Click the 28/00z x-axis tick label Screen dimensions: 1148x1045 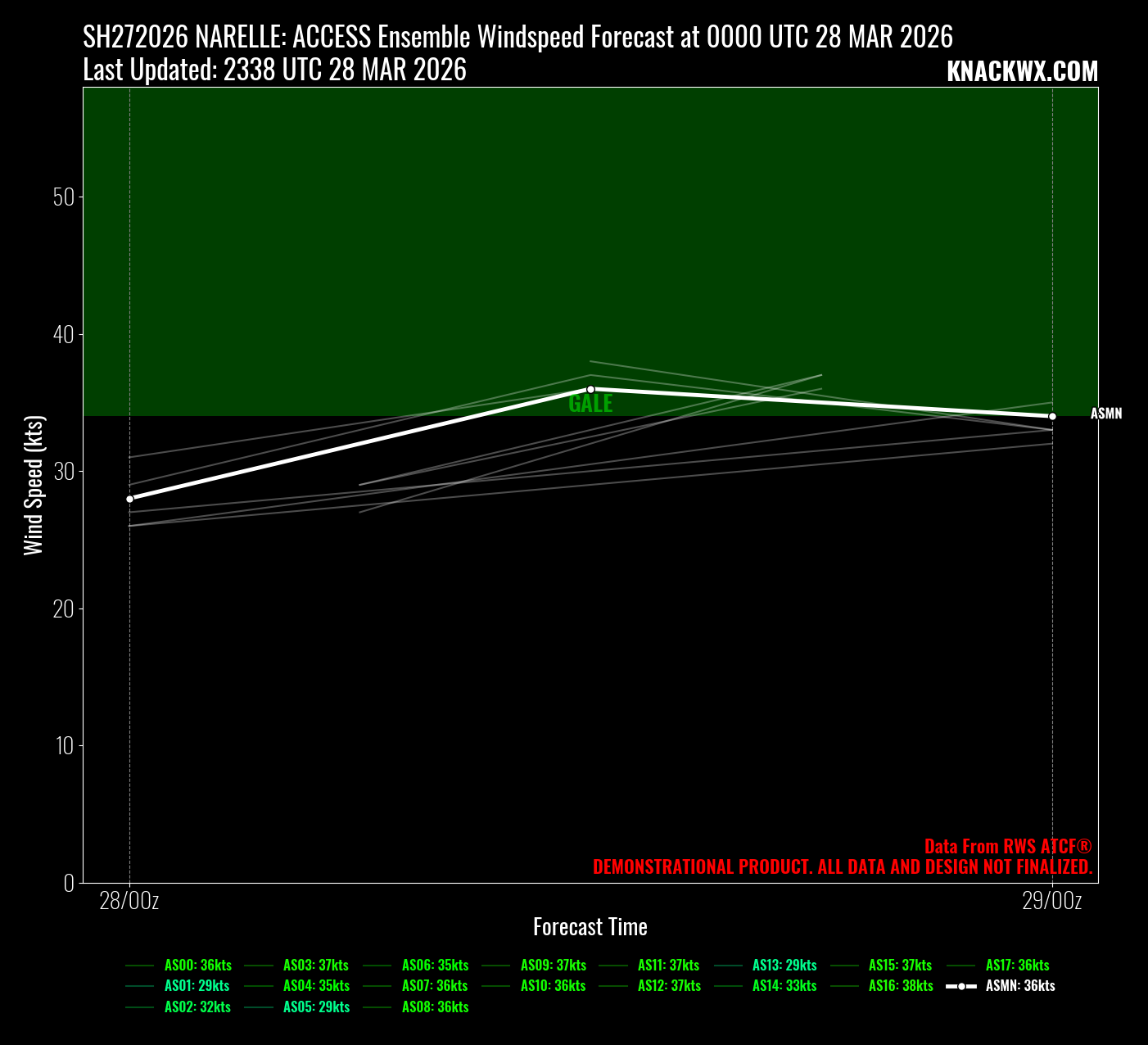point(129,902)
